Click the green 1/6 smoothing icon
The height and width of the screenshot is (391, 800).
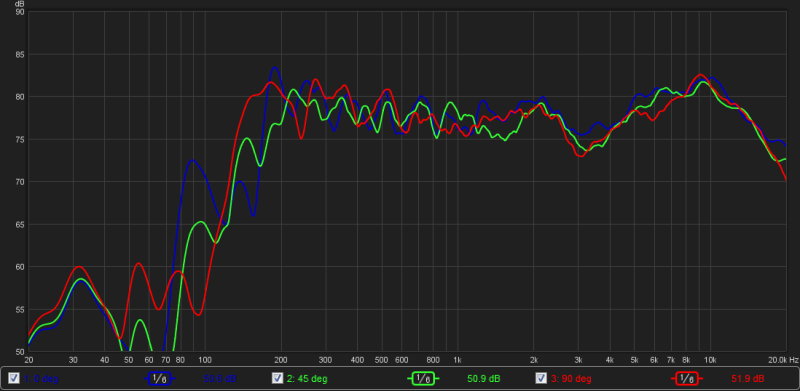tap(423, 378)
